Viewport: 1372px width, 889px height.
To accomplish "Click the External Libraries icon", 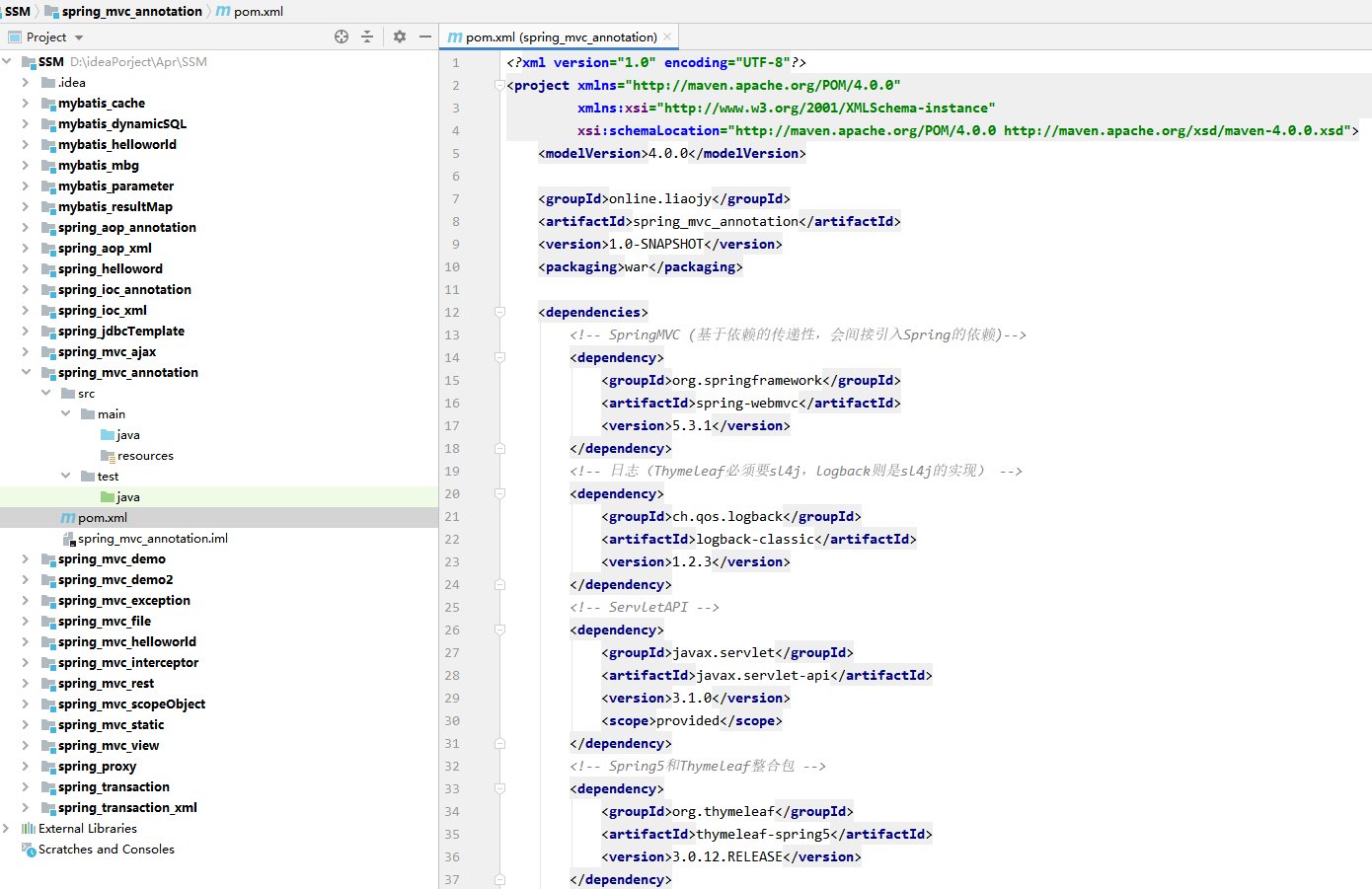I will pyautogui.click(x=29, y=829).
